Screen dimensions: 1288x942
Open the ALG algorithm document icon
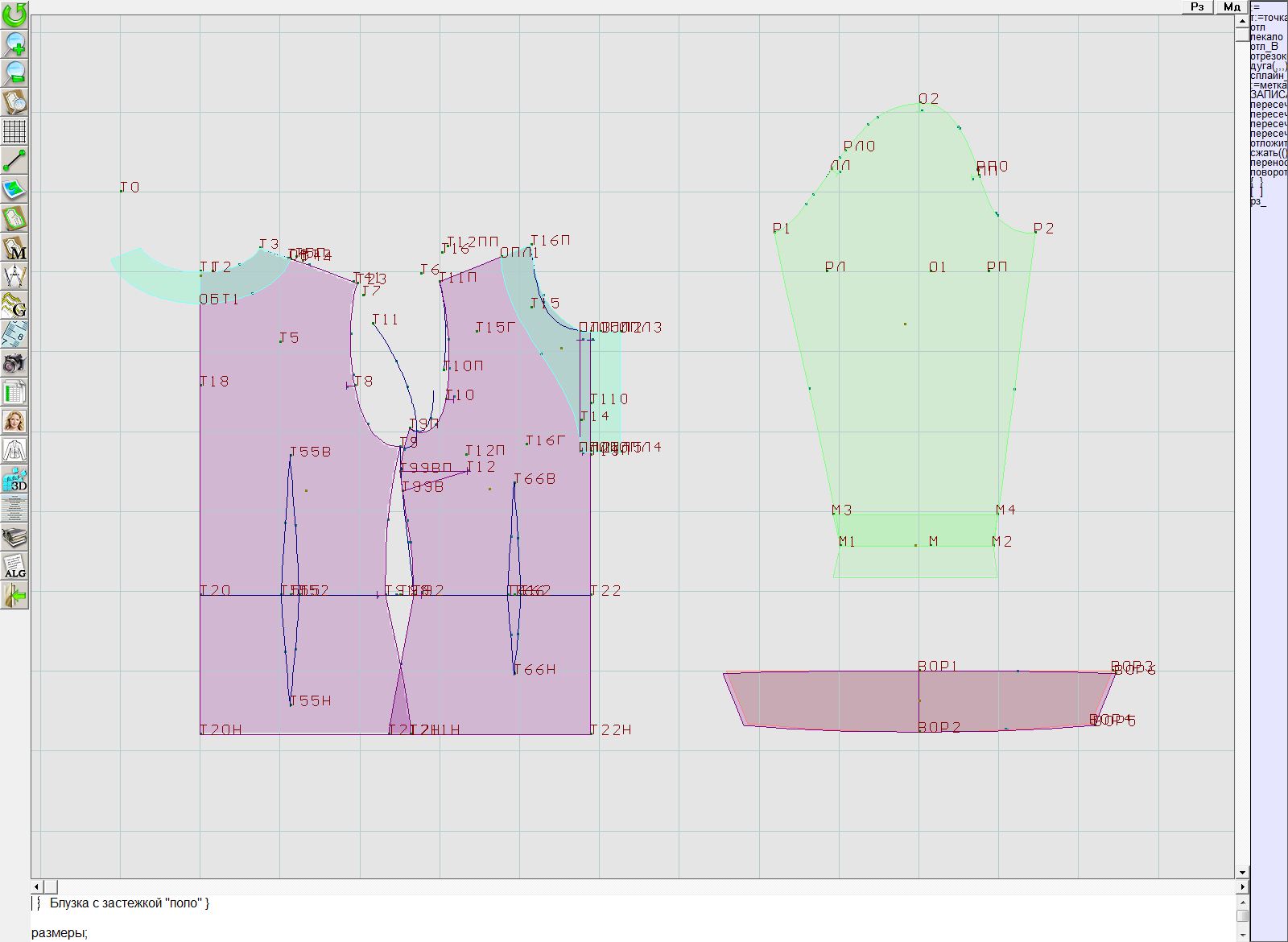(x=14, y=566)
